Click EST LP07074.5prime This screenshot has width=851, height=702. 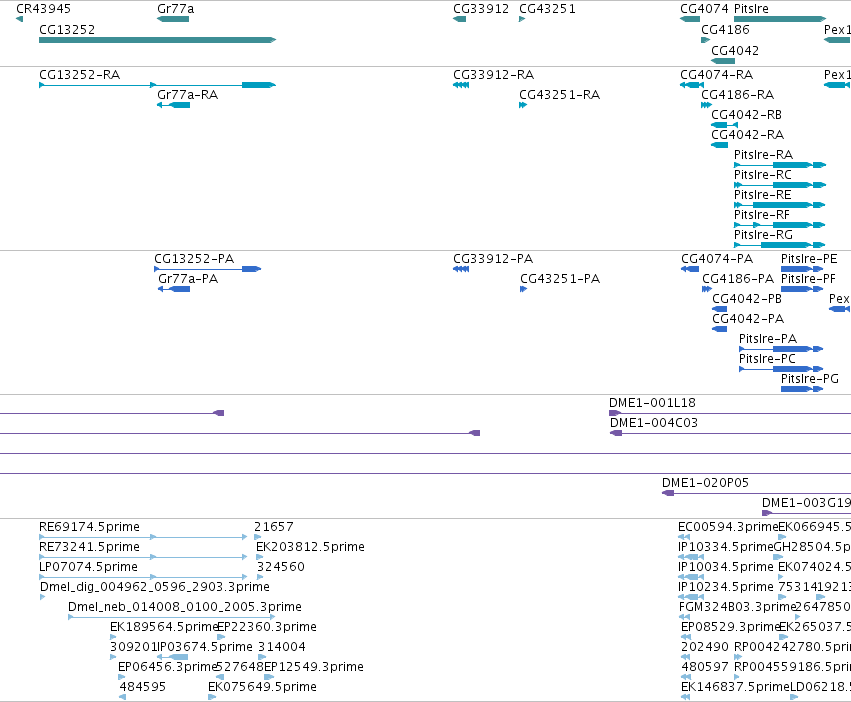pos(143,577)
